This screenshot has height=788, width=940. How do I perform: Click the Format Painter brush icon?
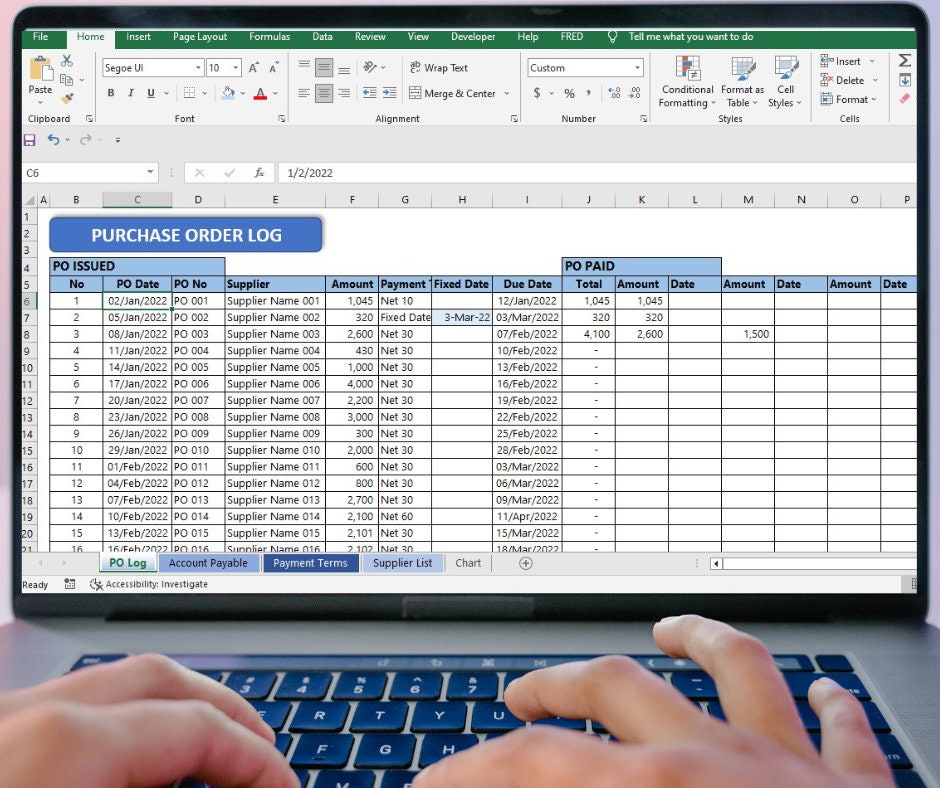coord(67,98)
